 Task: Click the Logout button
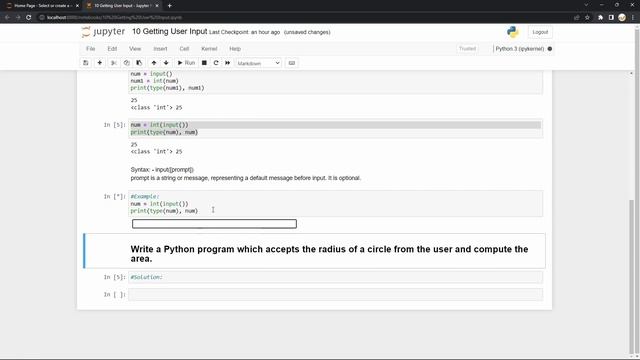pyautogui.click(x=540, y=32)
